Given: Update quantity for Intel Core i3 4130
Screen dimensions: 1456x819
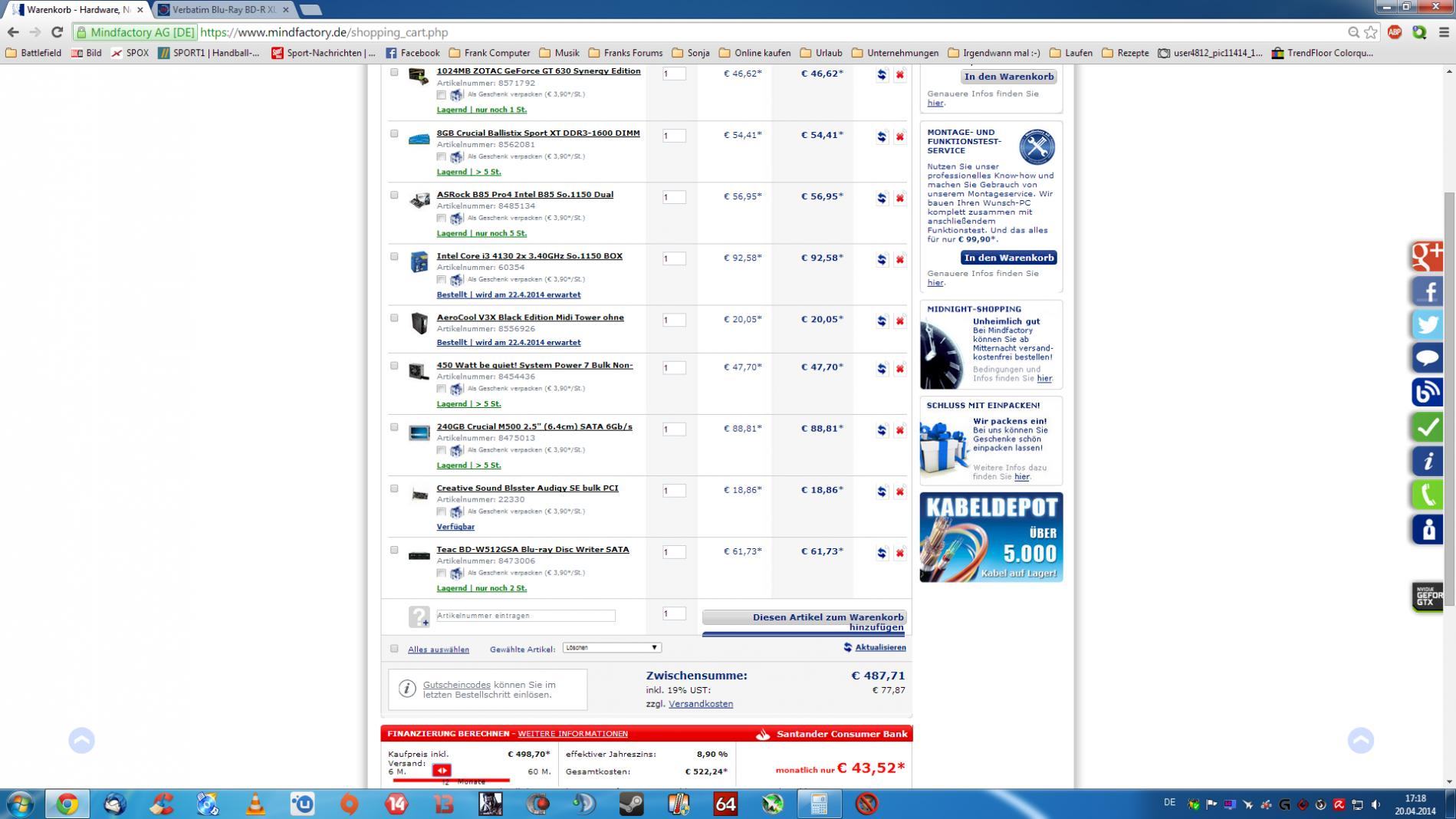Looking at the screenshot, I should pyautogui.click(x=882, y=259).
